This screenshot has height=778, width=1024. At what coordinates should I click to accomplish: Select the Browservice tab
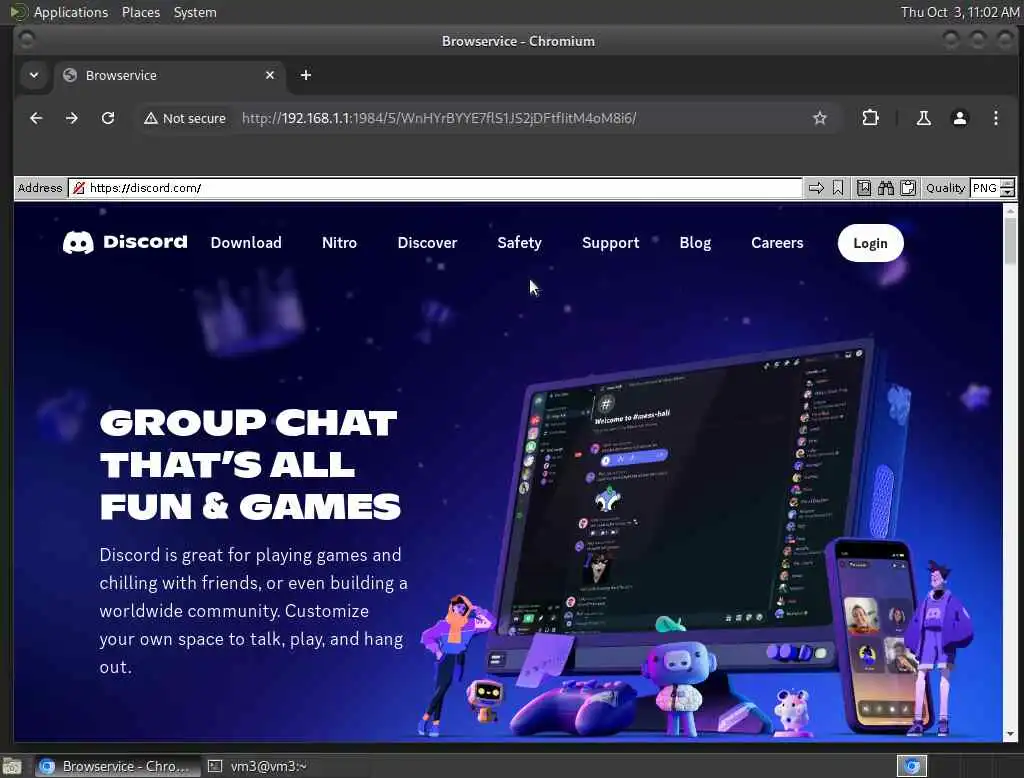pos(169,75)
